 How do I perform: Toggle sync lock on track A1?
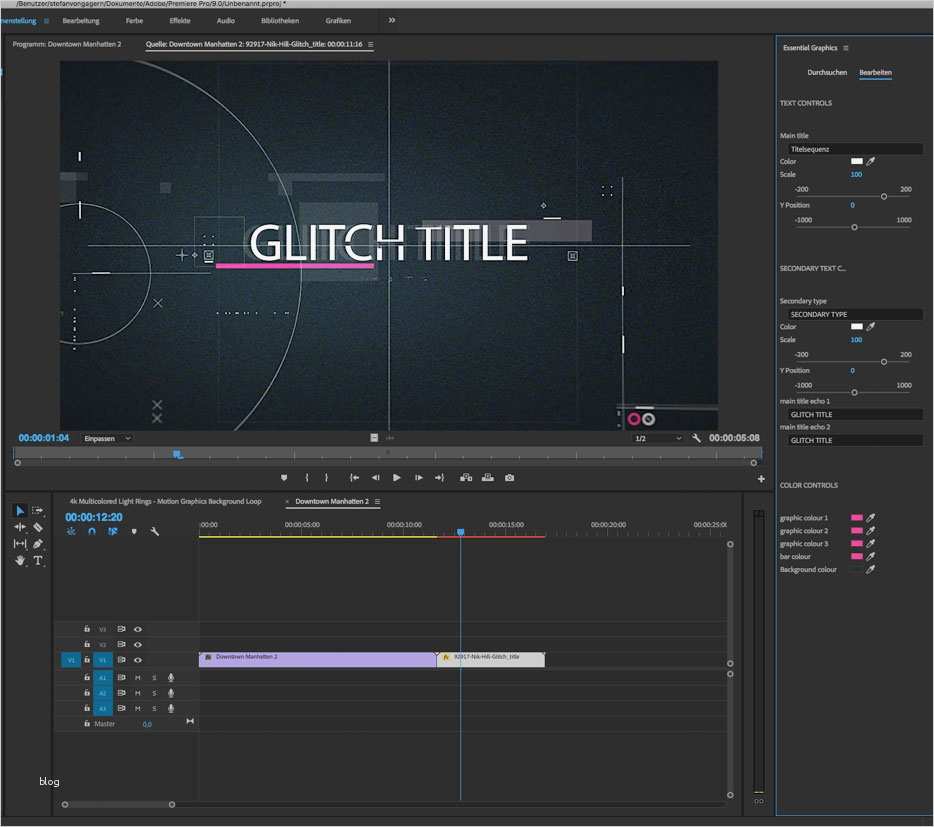click(122, 678)
